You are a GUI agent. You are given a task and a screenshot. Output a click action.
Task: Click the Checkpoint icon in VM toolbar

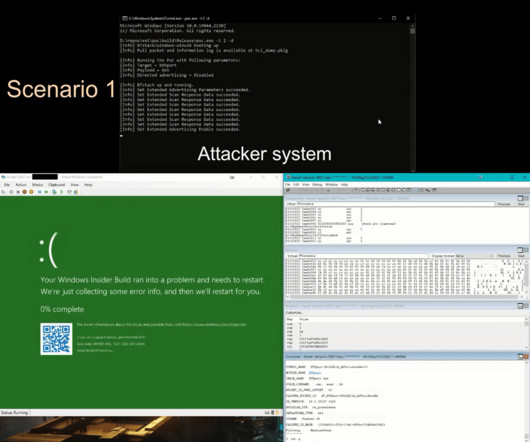point(54,192)
